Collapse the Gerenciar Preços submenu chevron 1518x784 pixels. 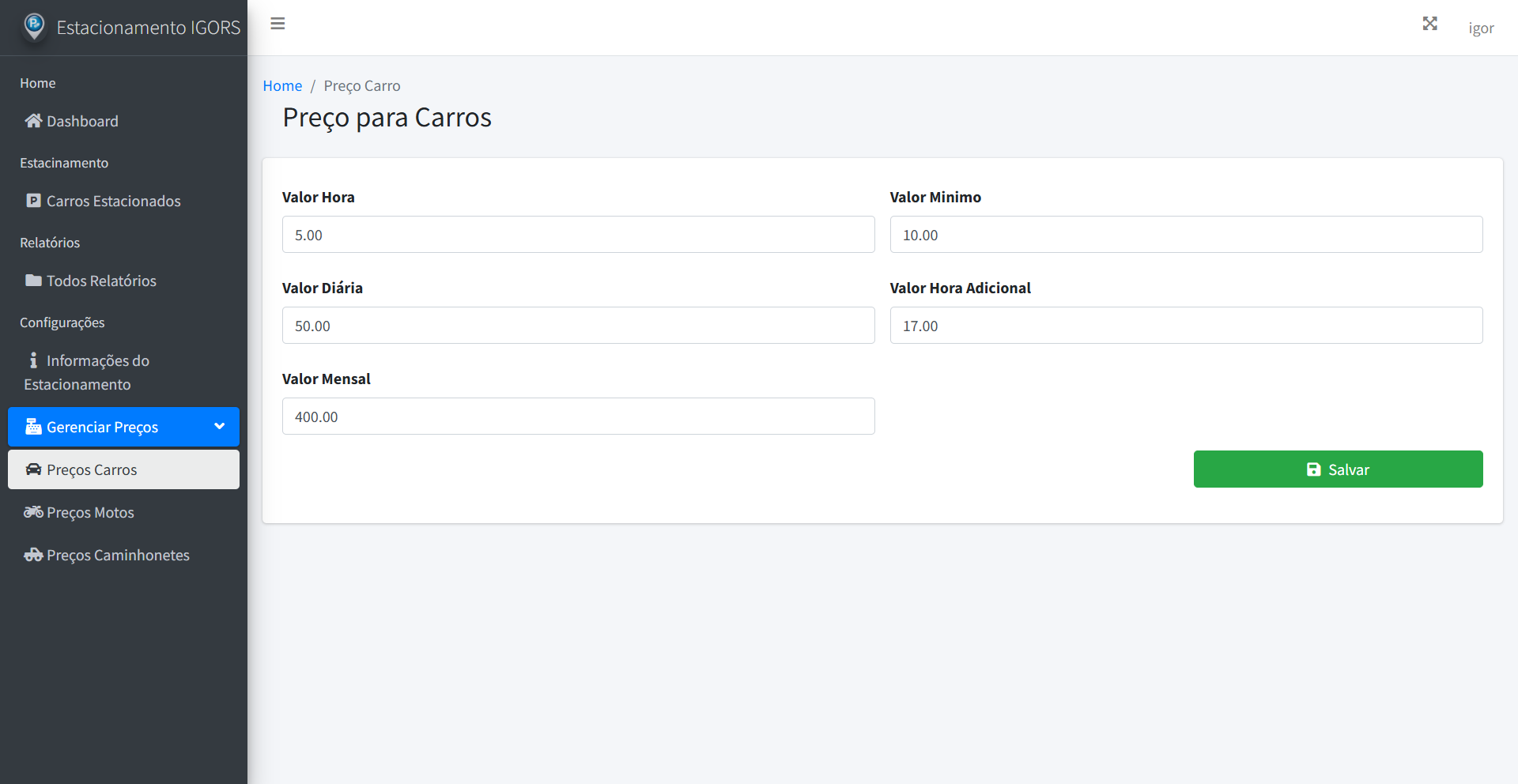(219, 427)
